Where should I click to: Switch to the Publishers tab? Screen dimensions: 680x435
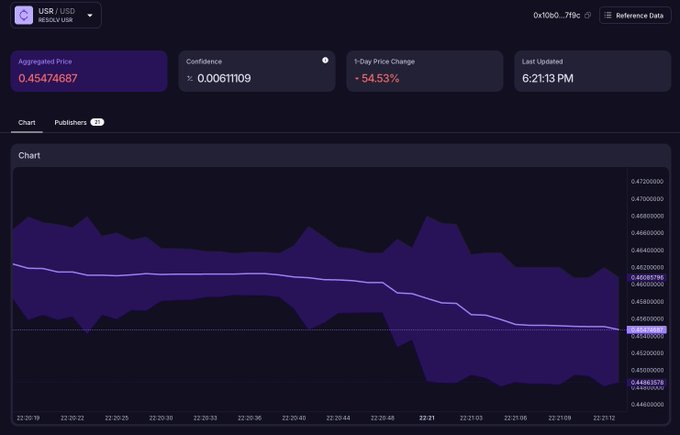coord(69,122)
